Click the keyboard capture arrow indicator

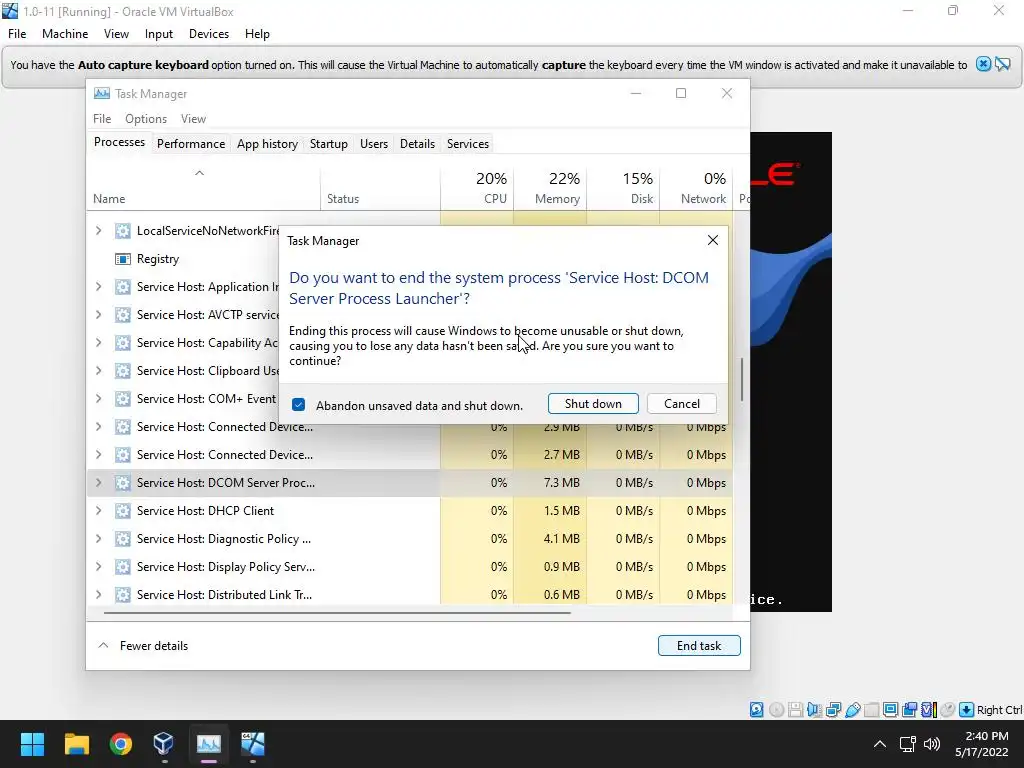967,709
